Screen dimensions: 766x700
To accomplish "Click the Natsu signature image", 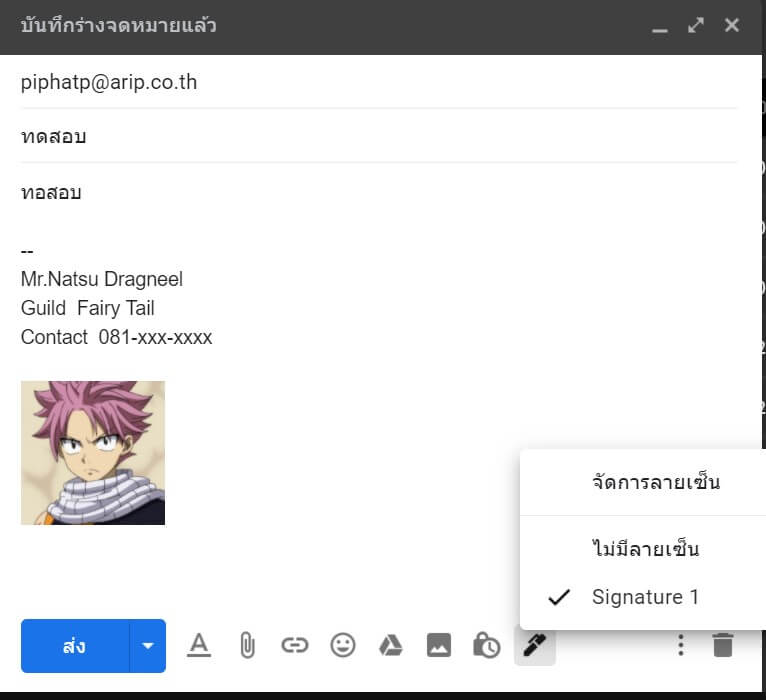I will coord(93,453).
